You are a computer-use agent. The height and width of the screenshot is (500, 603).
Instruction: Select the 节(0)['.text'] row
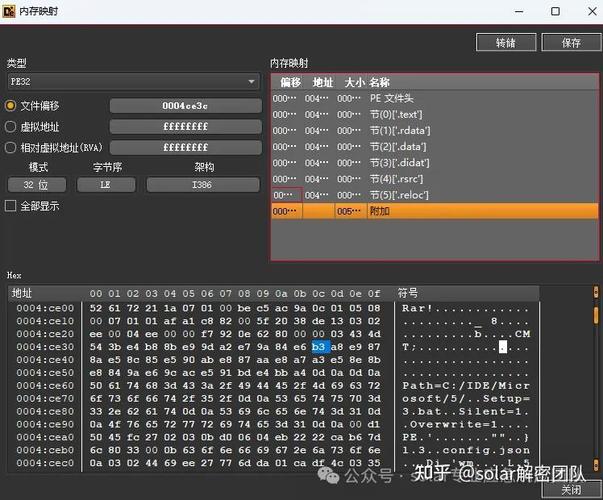coord(435,115)
